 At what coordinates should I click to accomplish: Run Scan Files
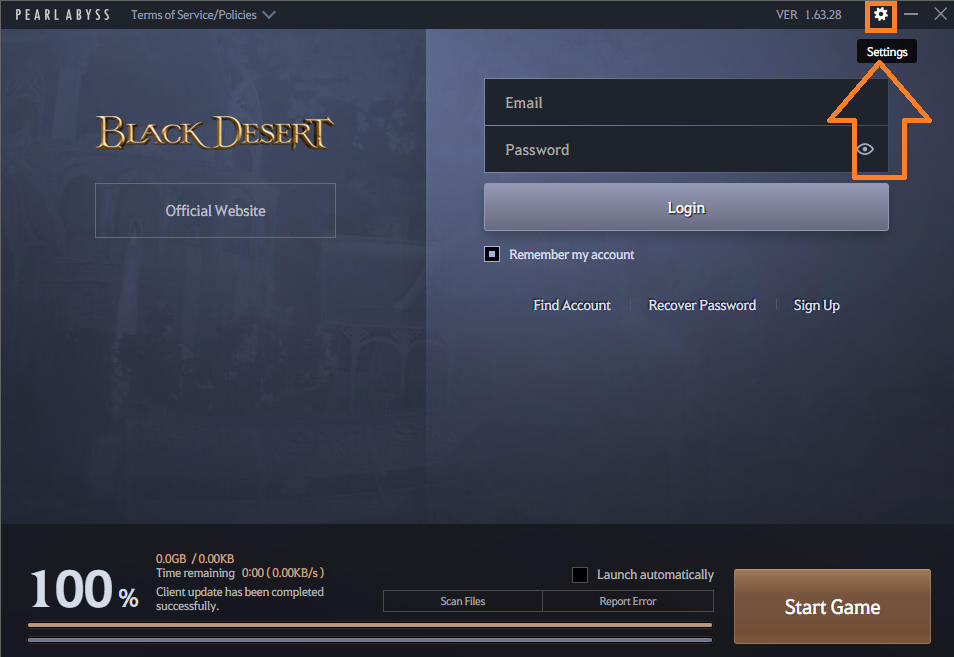coord(463,601)
